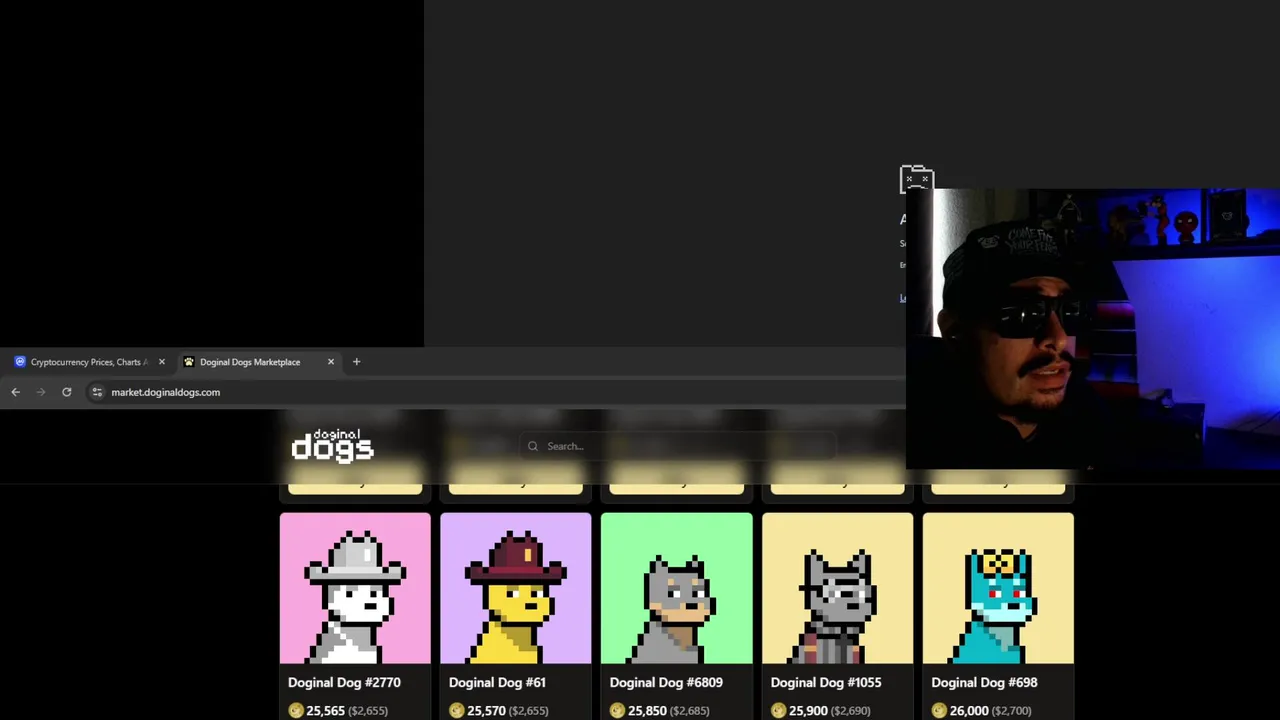Viewport: 1280px width, 720px height.
Task: Close the Cryptocurrency Prices tab
Action: [x=161, y=362]
